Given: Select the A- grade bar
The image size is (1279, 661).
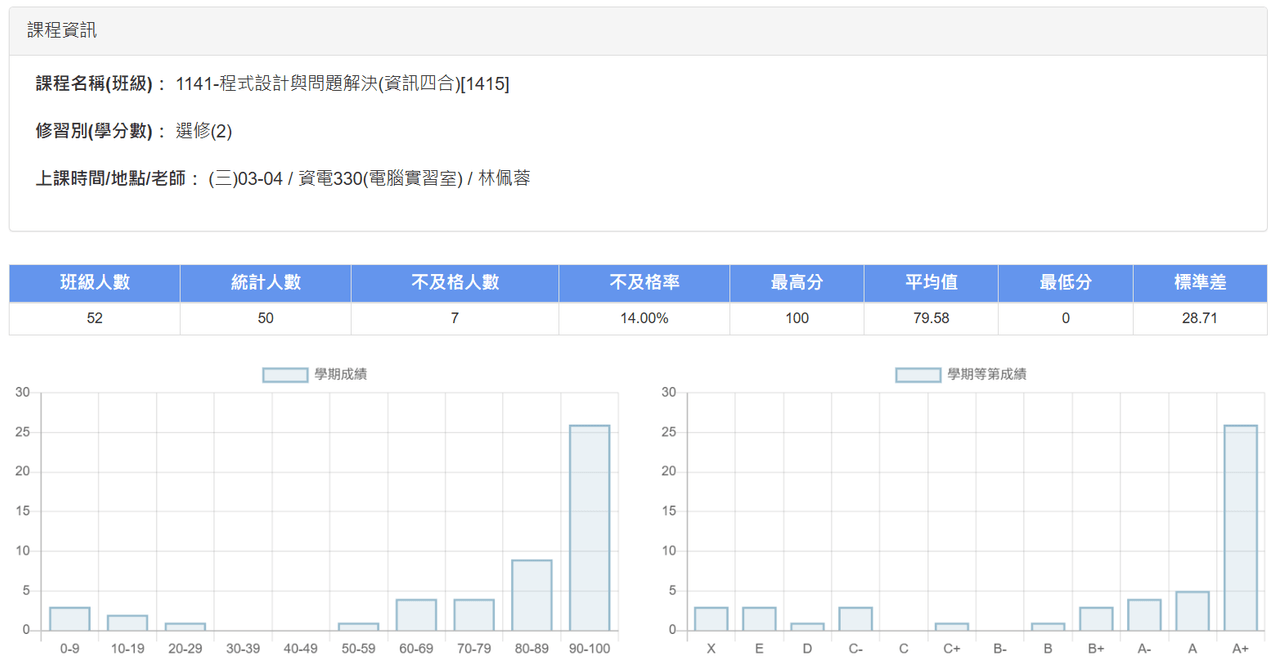Looking at the screenshot, I should pyautogui.click(x=1145, y=615).
